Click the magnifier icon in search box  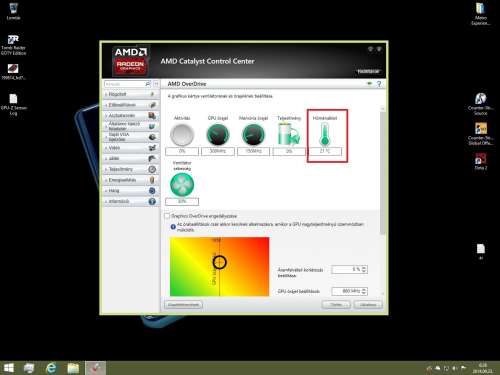148,84
